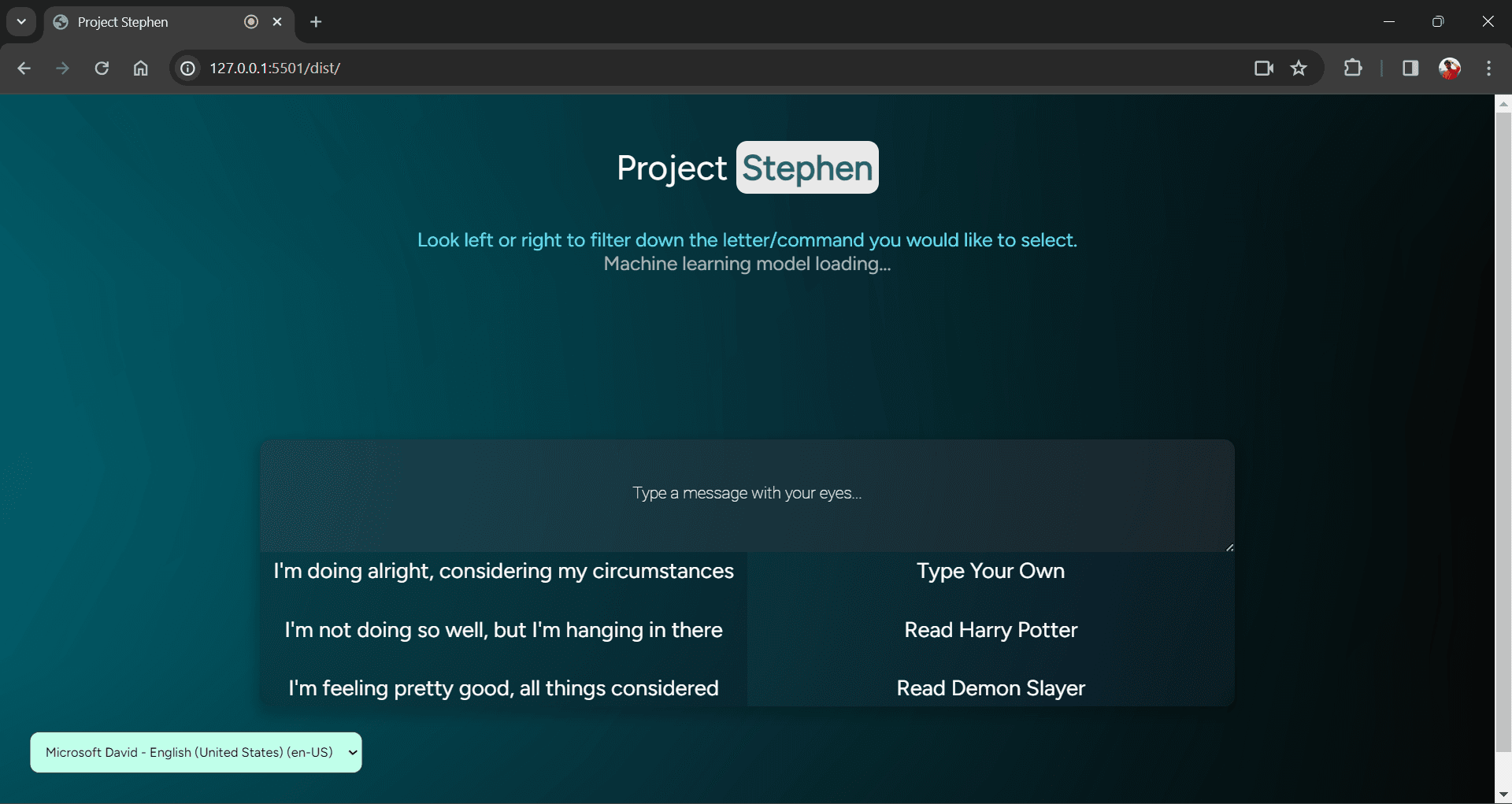Navigate back using the back arrow
Image resolution: width=1512 pixels, height=804 pixels.
pyautogui.click(x=24, y=68)
